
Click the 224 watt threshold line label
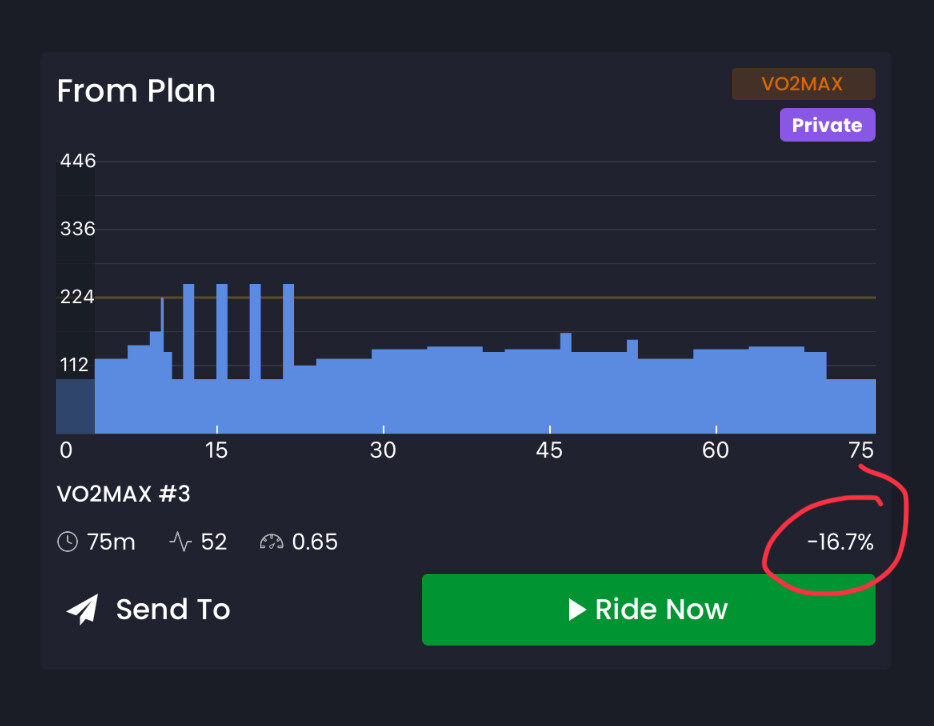pyautogui.click(x=77, y=297)
